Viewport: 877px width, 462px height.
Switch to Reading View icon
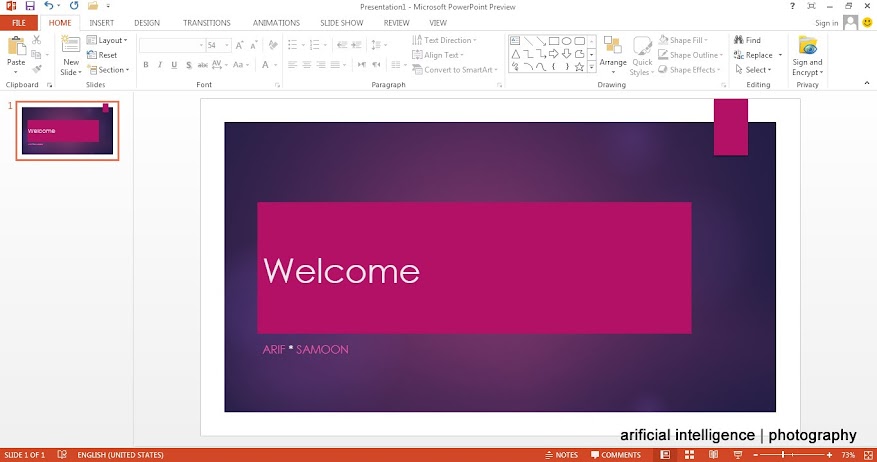tap(713, 455)
